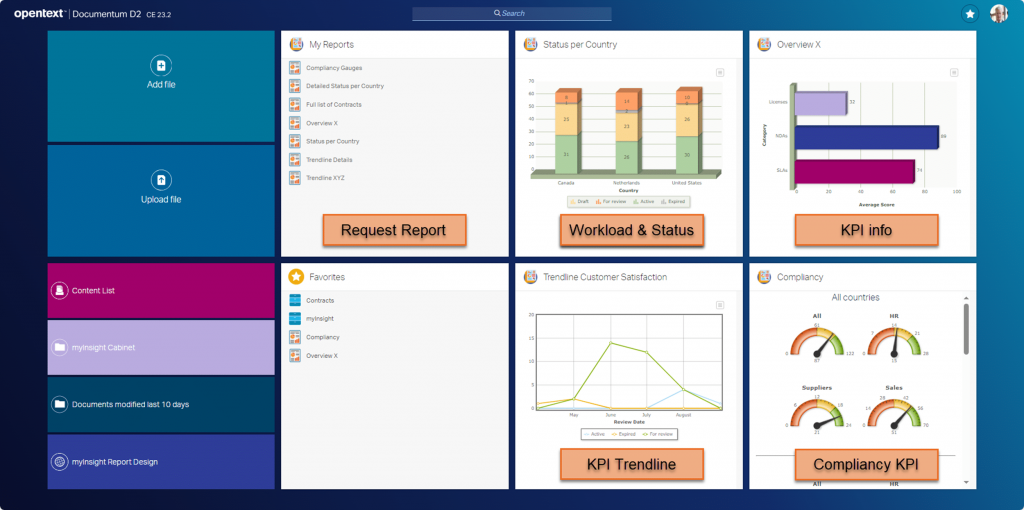Image resolution: width=1024 pixels, height=510 pixels.
Task: Click the Contracts favorite icon
Action: [x=295, y=300]
